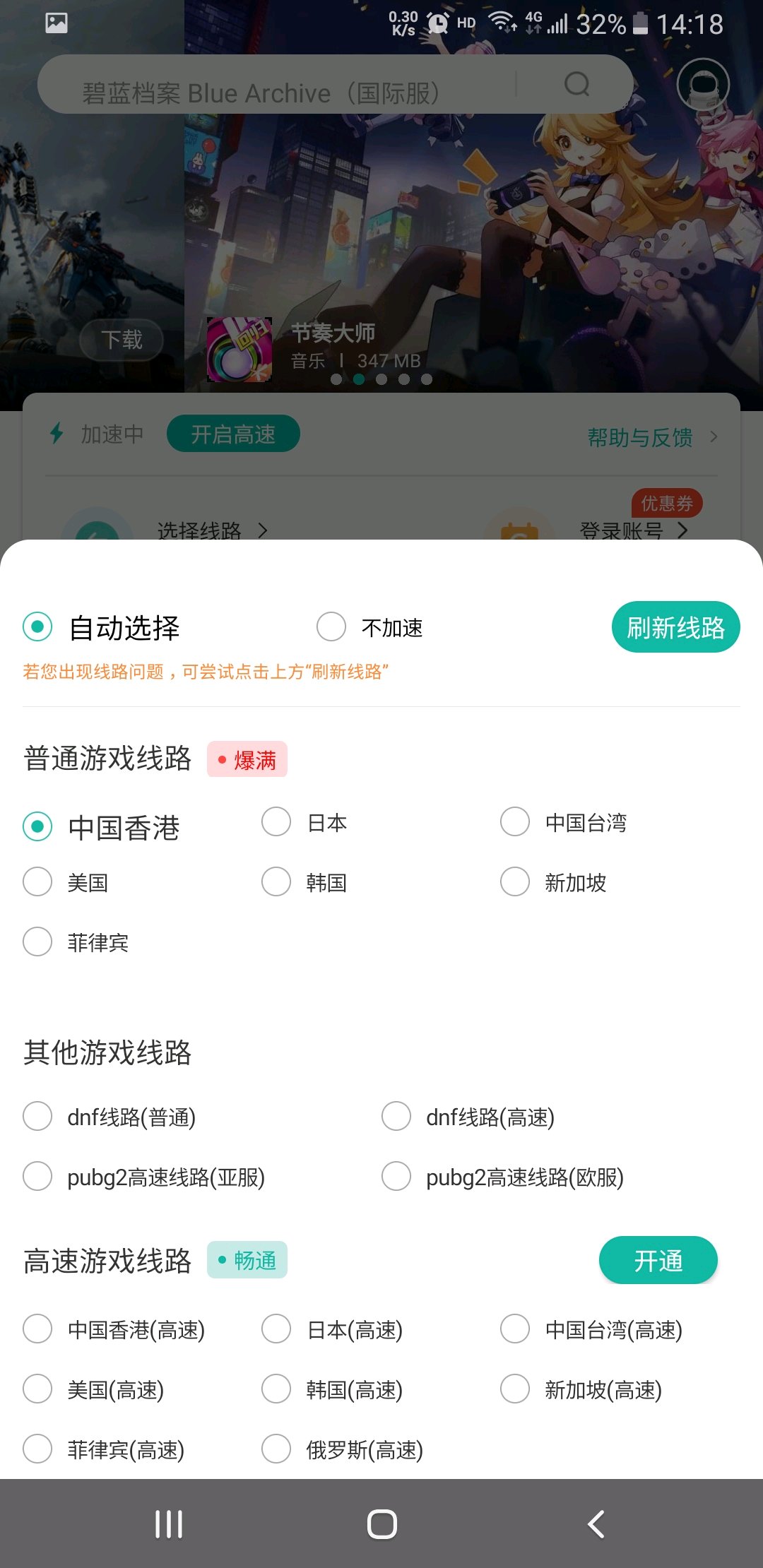Tap the second banner carousel dot
This screenshot has height=1568, width=763.
[359, 379]
